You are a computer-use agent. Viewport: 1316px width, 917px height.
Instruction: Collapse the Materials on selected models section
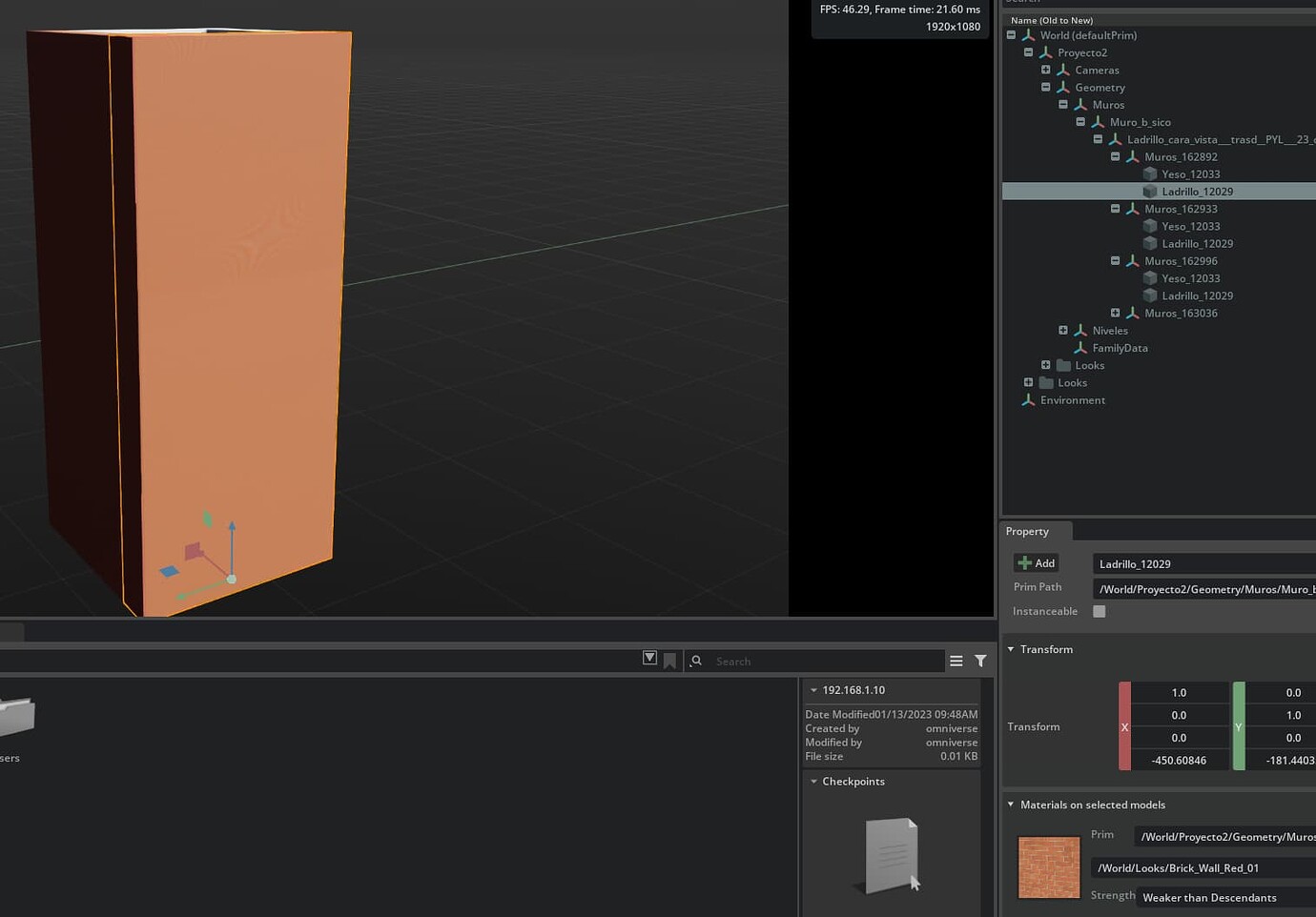pyautogui.click(x=1011, y=805)
